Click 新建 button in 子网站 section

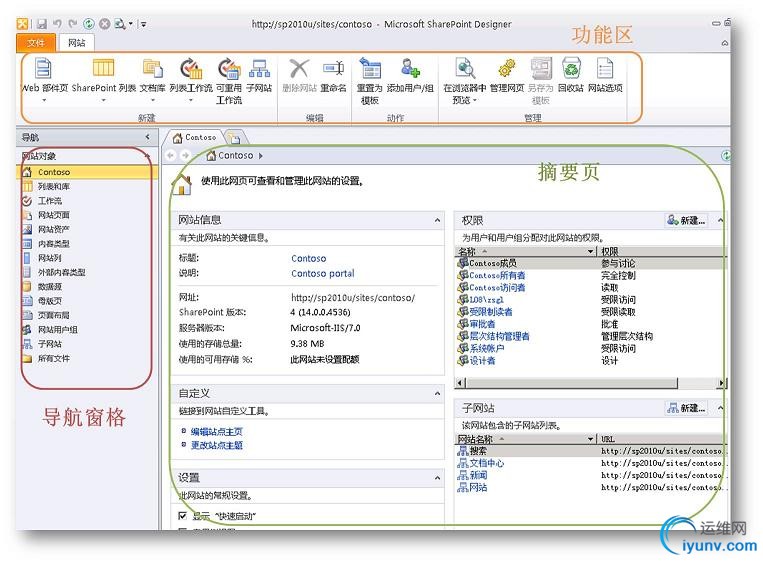point(687,408)
